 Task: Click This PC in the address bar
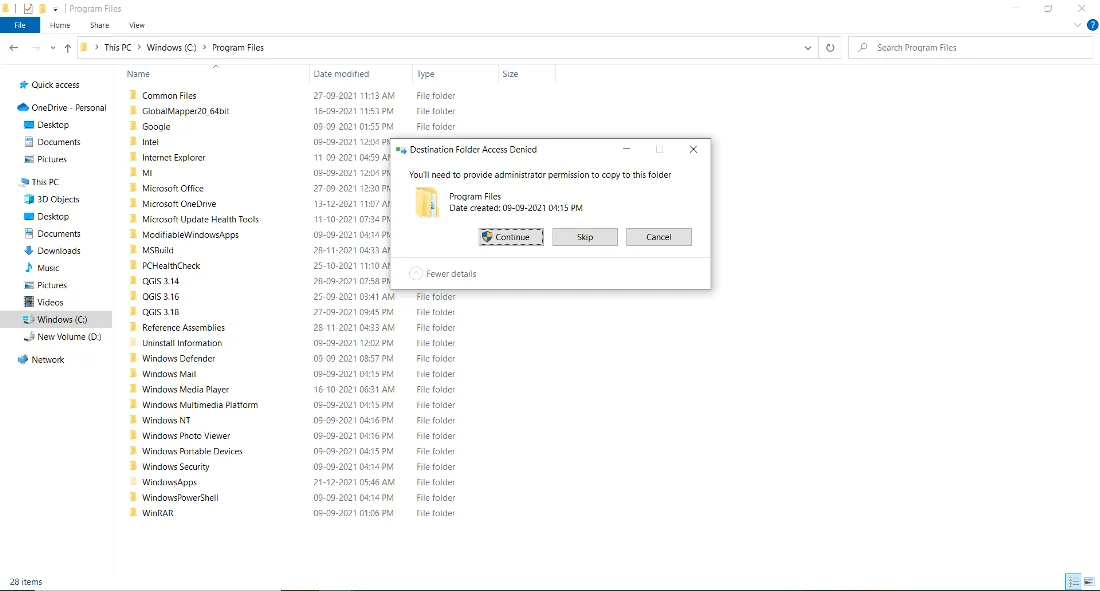point(117,48)
